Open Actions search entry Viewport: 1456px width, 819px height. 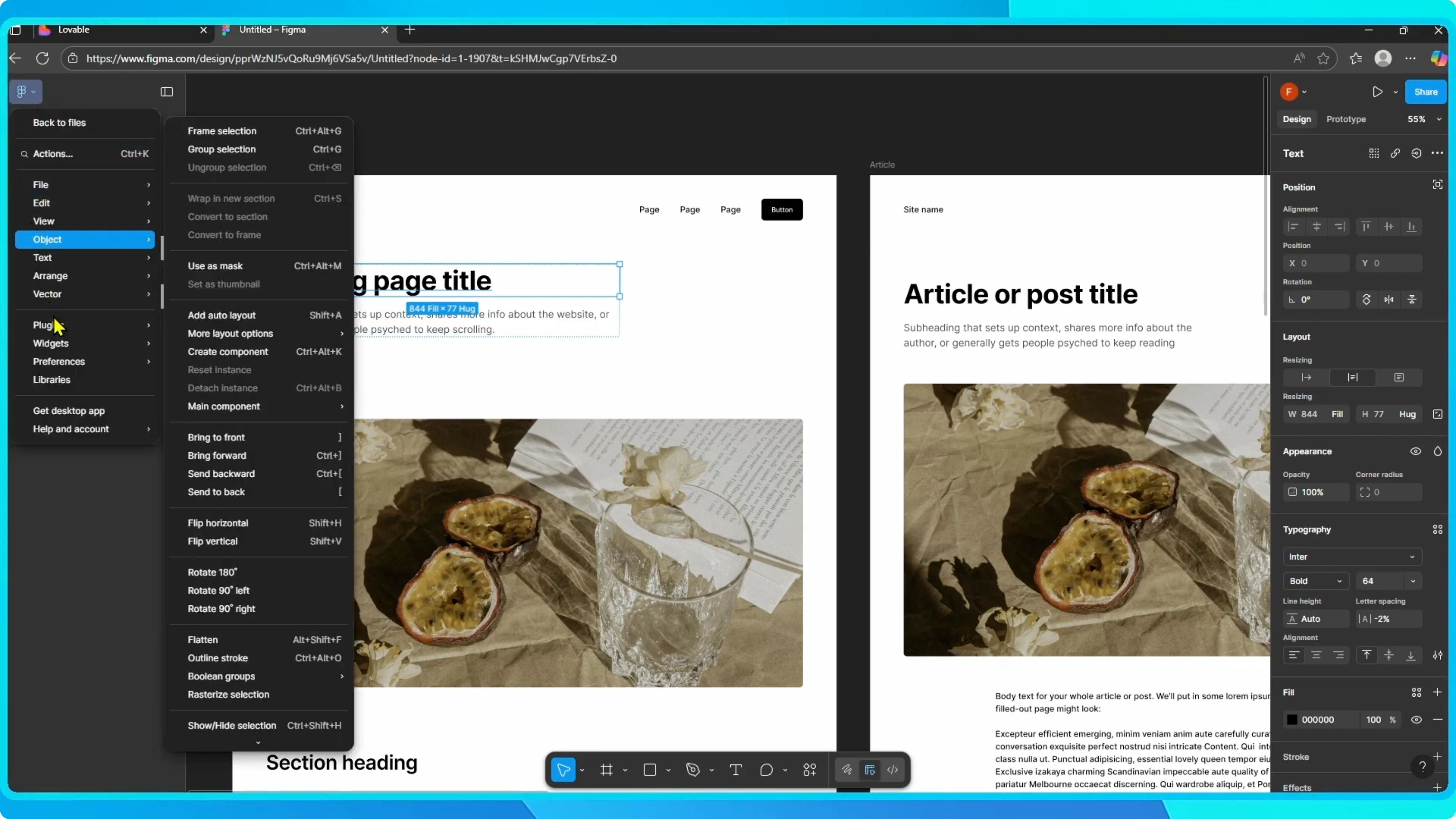pyautogui.click(x=85, y=154)
